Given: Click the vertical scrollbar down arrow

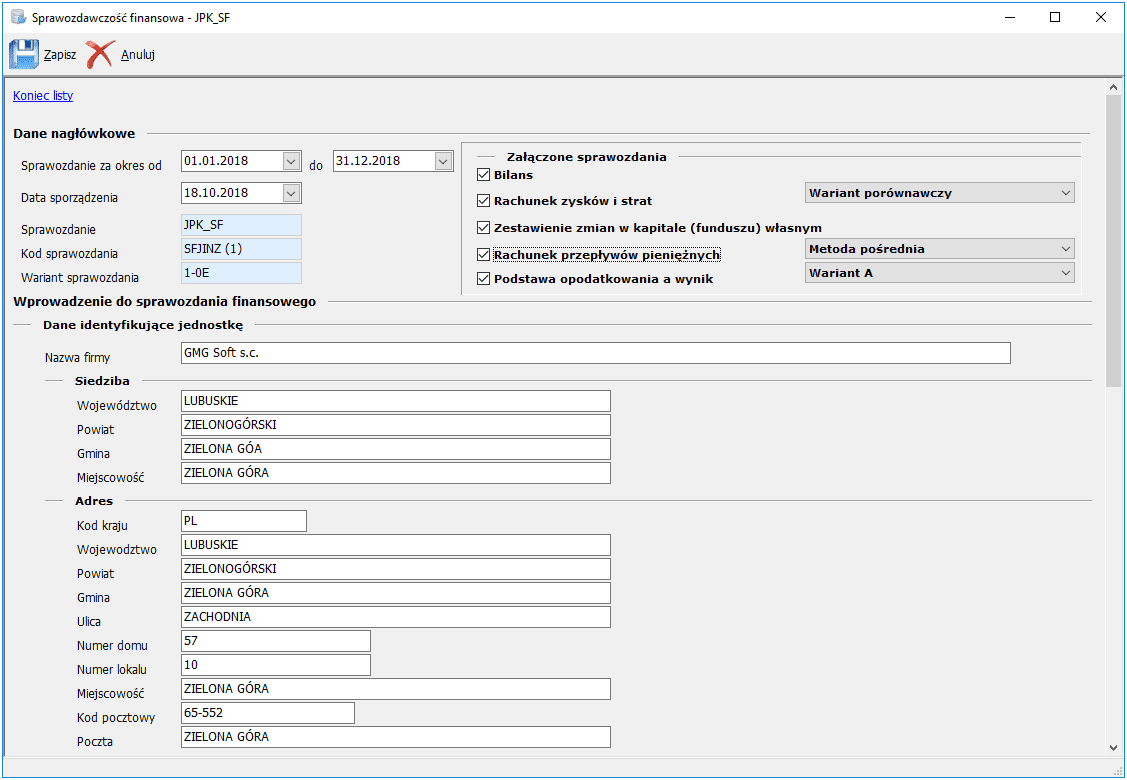Looking at the screenshot, I should click(x=1113, y=748).
